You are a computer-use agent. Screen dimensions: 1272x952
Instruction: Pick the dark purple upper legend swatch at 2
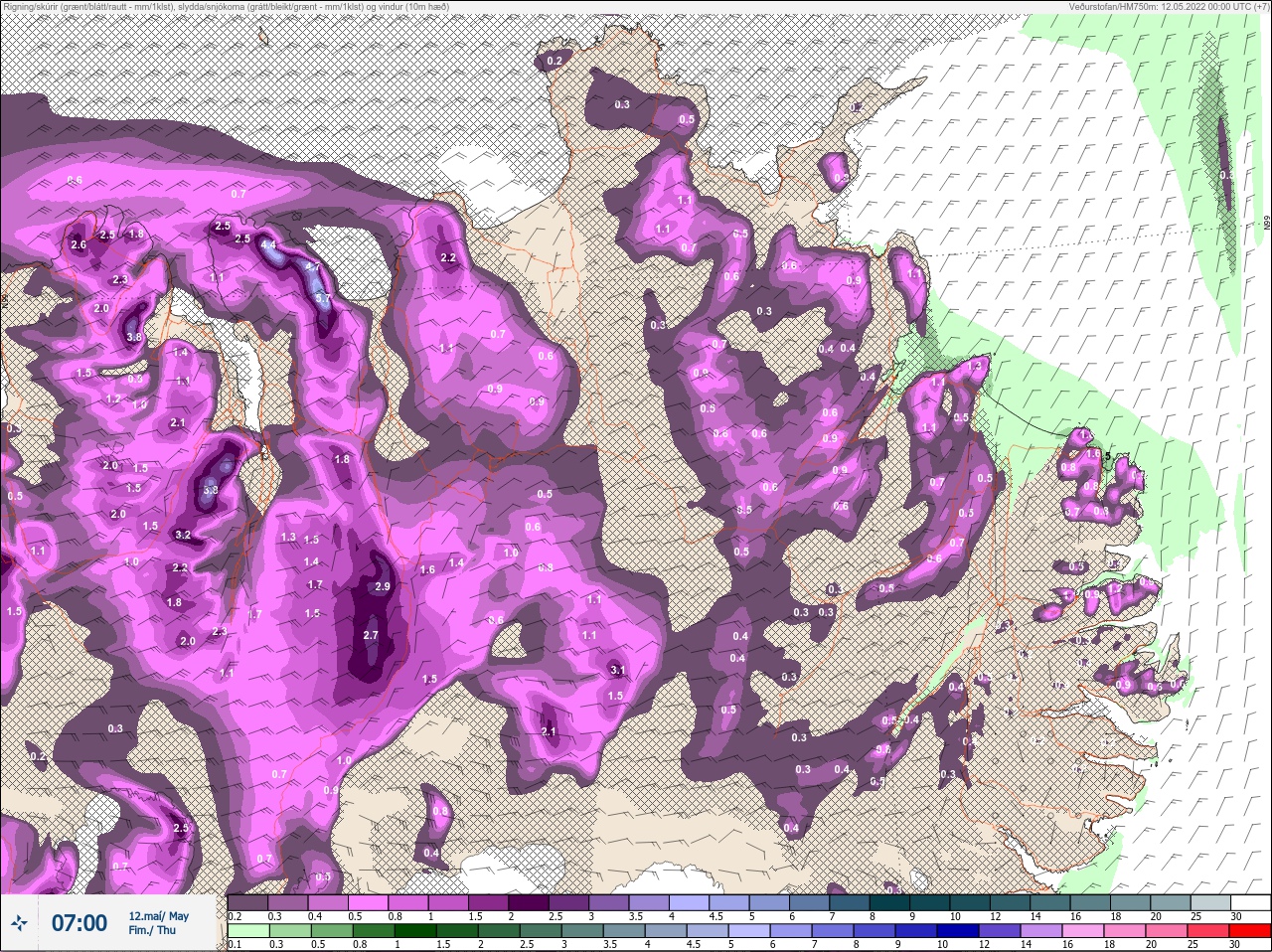(x=529, y=902)
